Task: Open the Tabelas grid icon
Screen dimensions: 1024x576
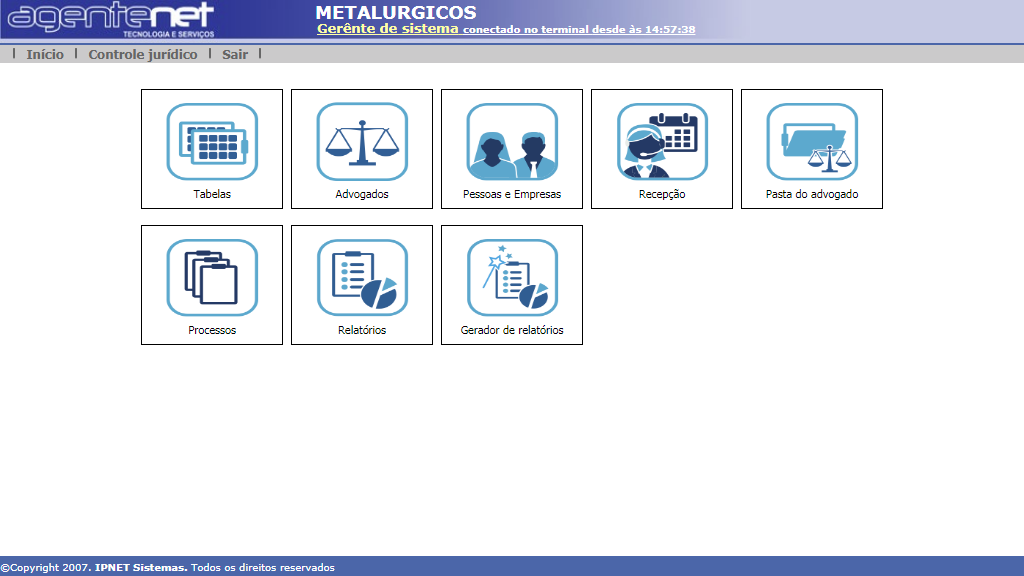Action: click(x=212, y=142)
